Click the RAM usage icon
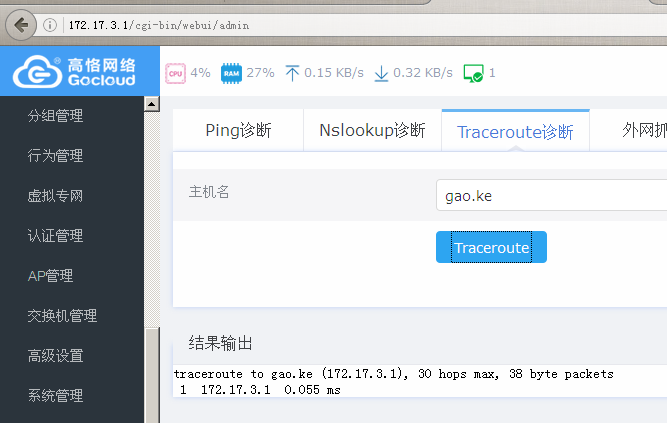 click(x=231, y=73)
